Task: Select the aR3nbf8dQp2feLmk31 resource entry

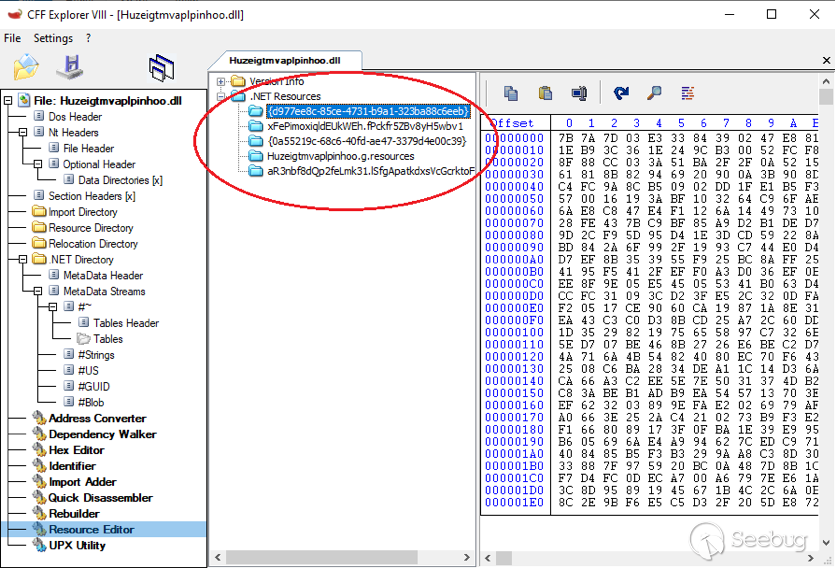Action: [370, 171]
